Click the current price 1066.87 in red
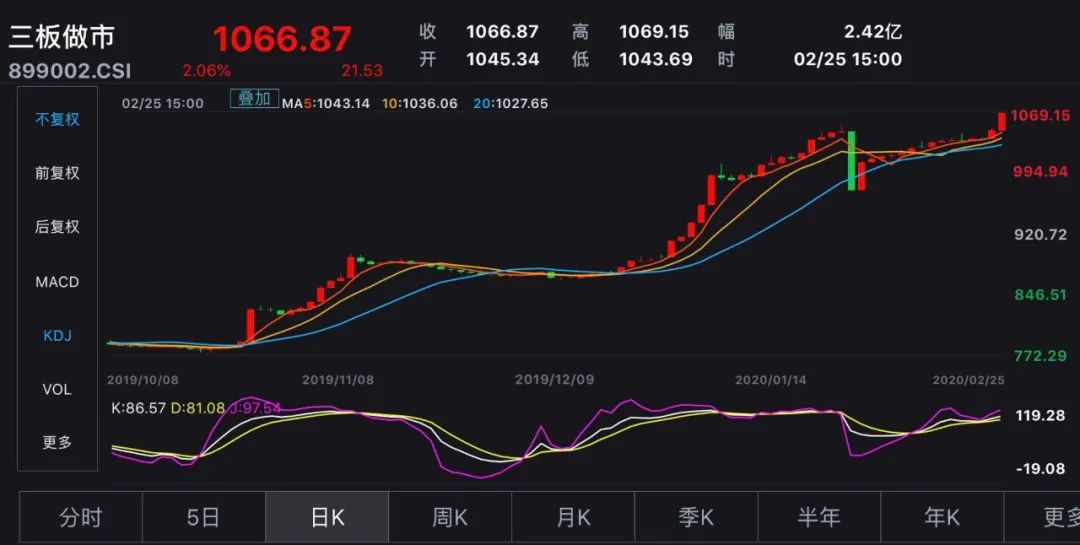 (282, 39)
